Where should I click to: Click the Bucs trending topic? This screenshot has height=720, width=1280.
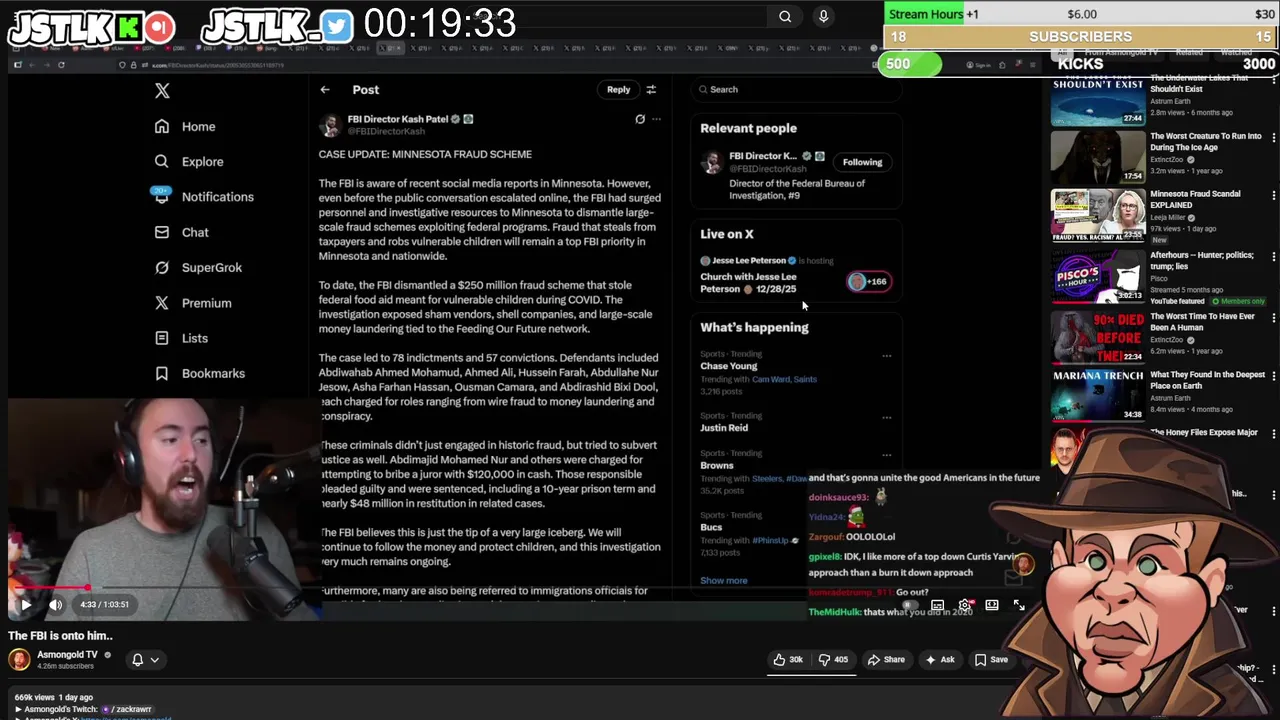(711, 527)
